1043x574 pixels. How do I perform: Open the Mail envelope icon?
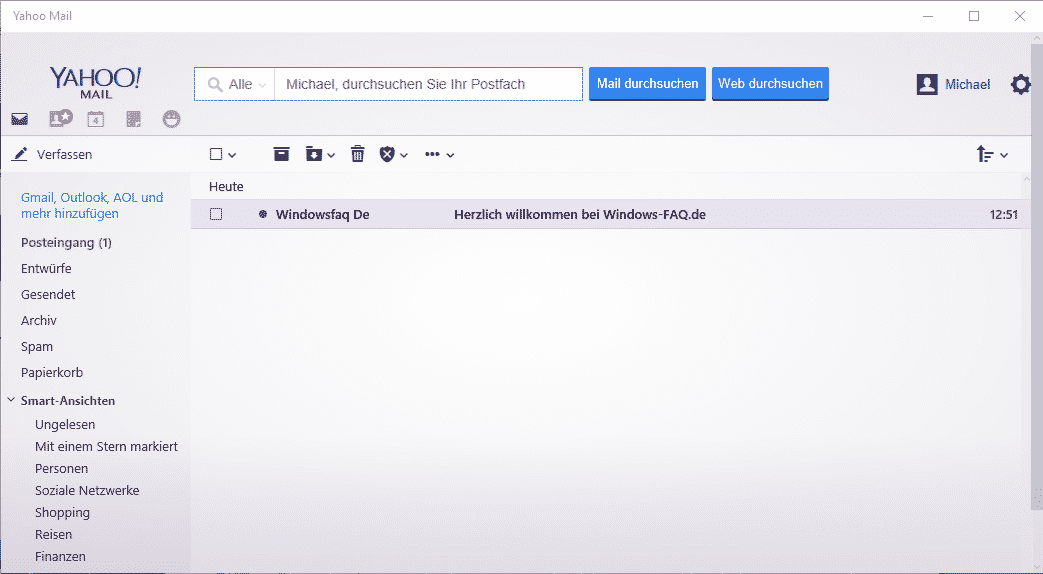click(19, 120)
